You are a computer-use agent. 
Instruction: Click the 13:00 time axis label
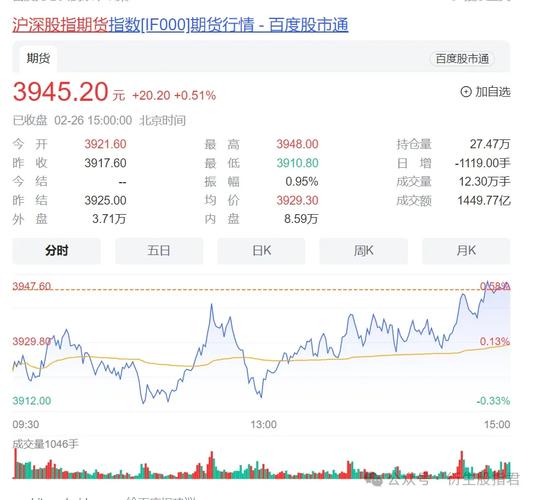pyautogui.click(x=263, y=425)
